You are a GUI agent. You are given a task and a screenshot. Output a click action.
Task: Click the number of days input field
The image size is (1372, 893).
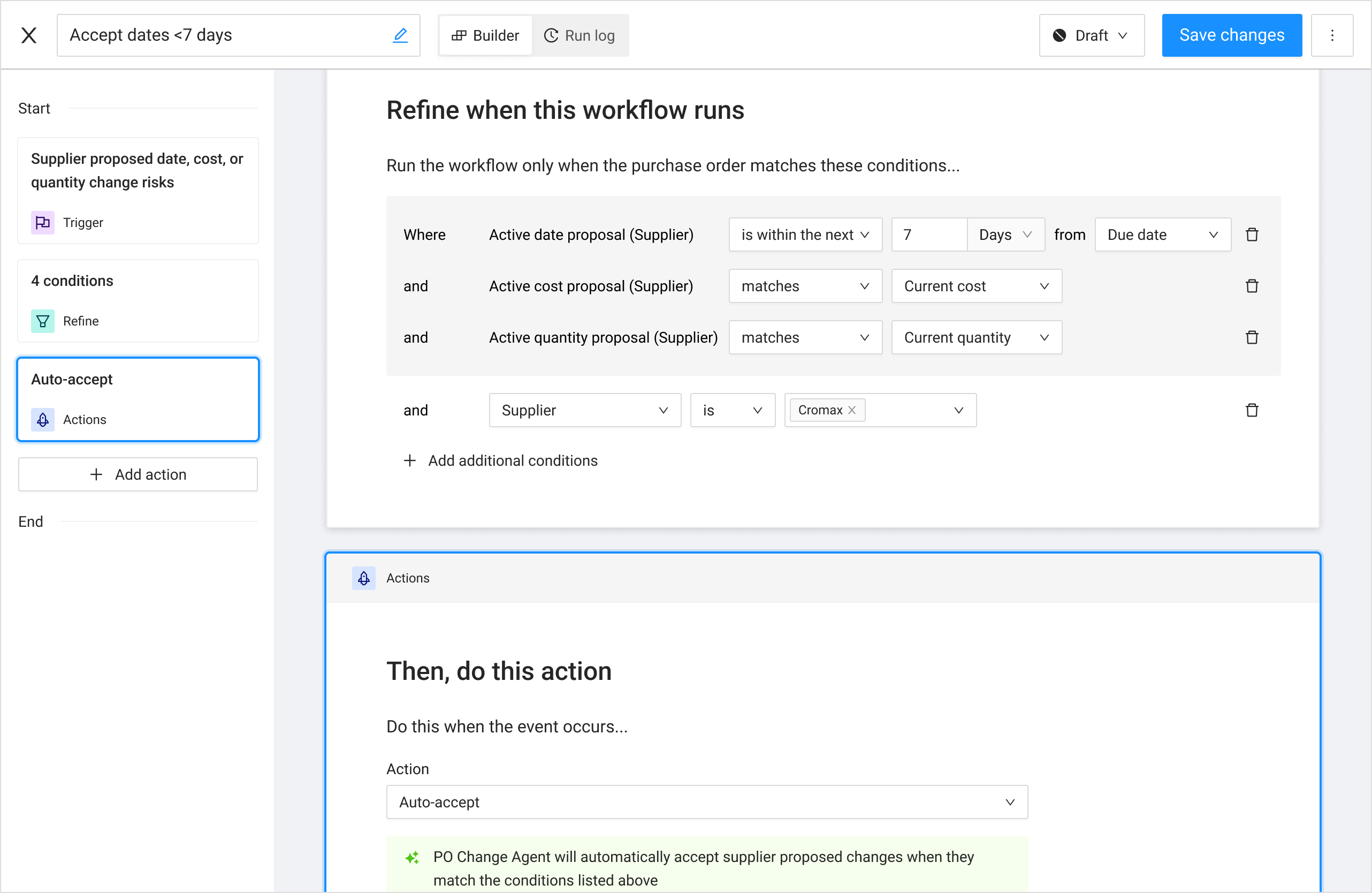(x=928, y=235)
